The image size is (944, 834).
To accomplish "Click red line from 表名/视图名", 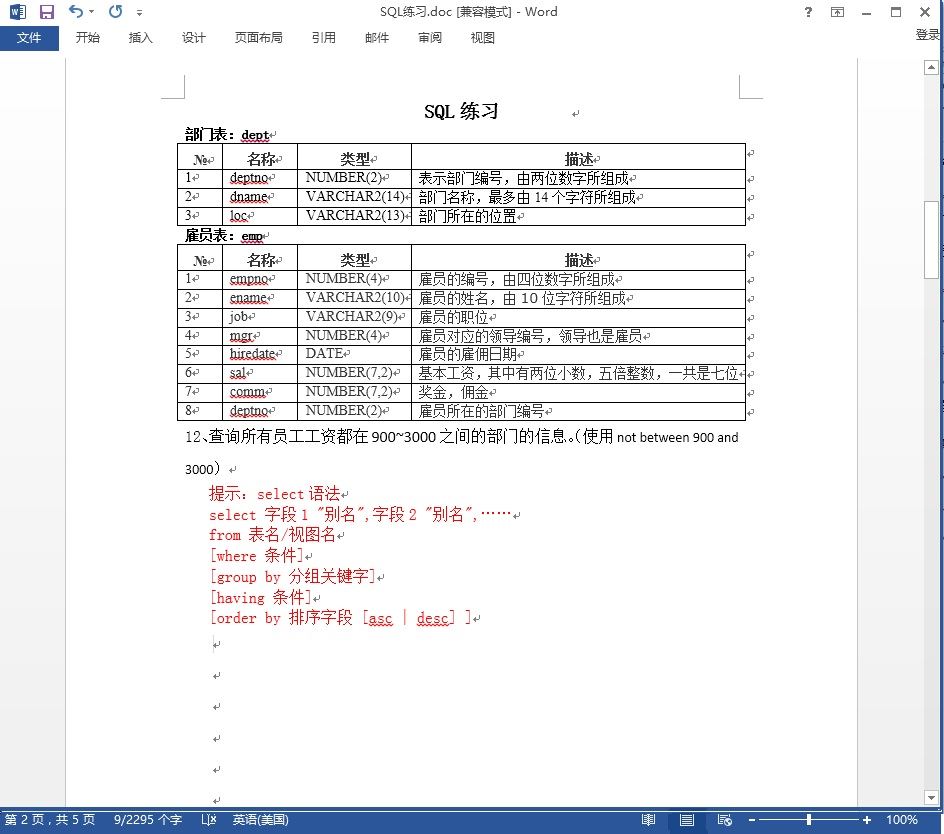I will pyautogui.click(x=272, y=535).
